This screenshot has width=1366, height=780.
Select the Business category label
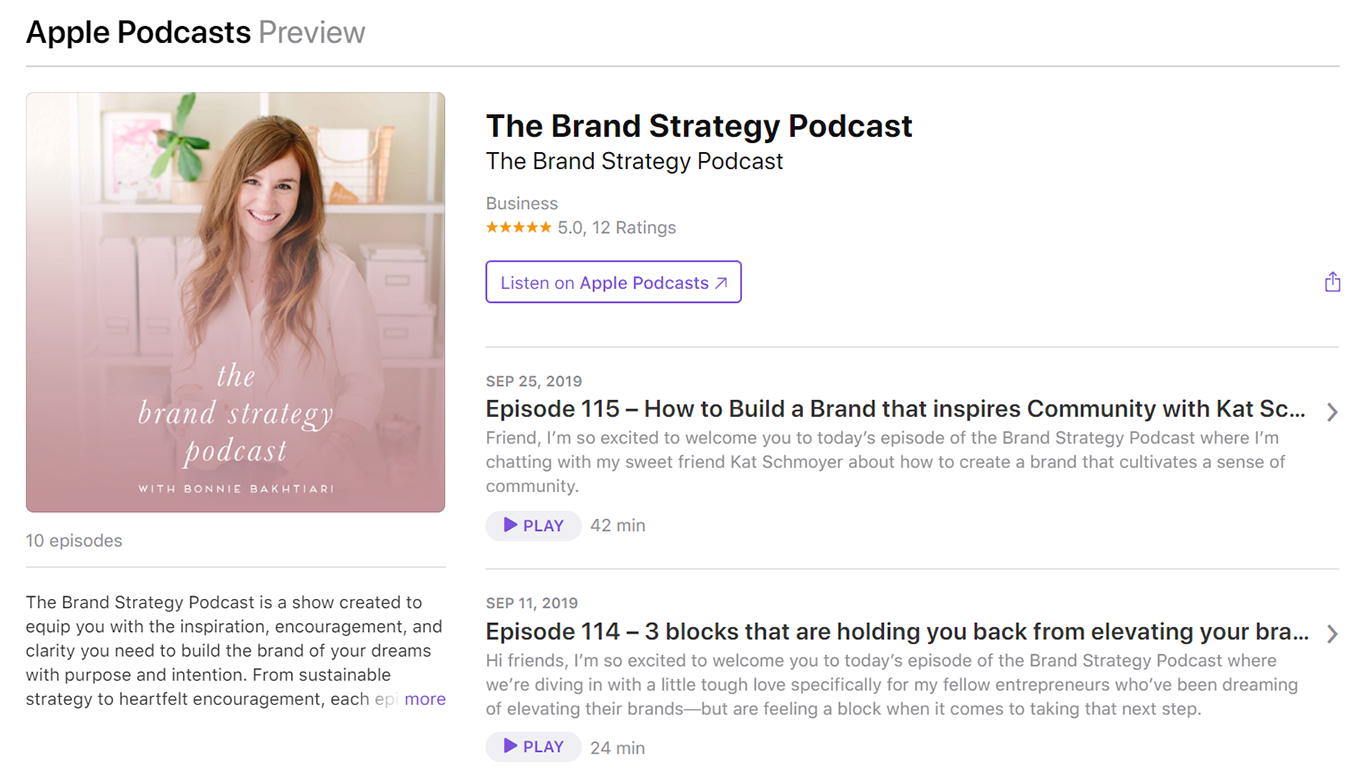click(522, 203)
